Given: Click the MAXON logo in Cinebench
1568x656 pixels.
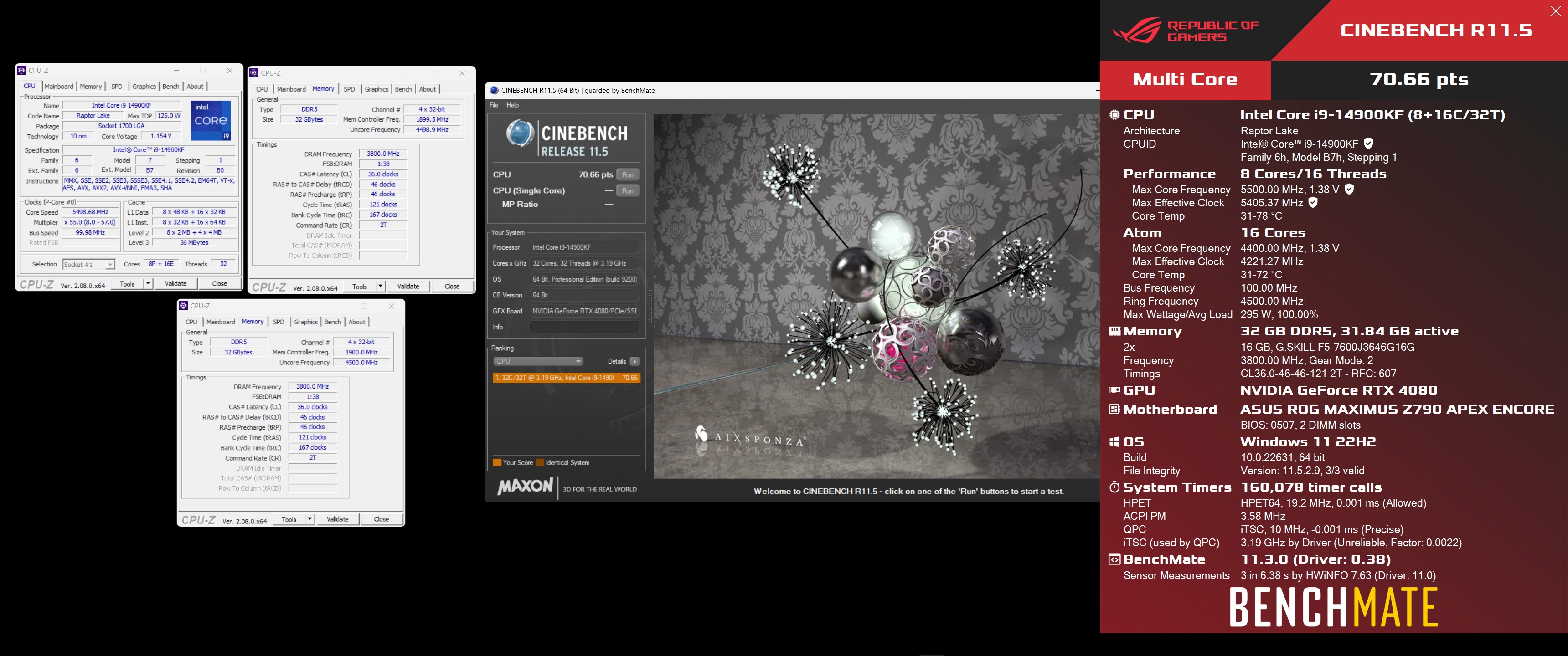Looking at the screenshot, I should coord(525,486).
